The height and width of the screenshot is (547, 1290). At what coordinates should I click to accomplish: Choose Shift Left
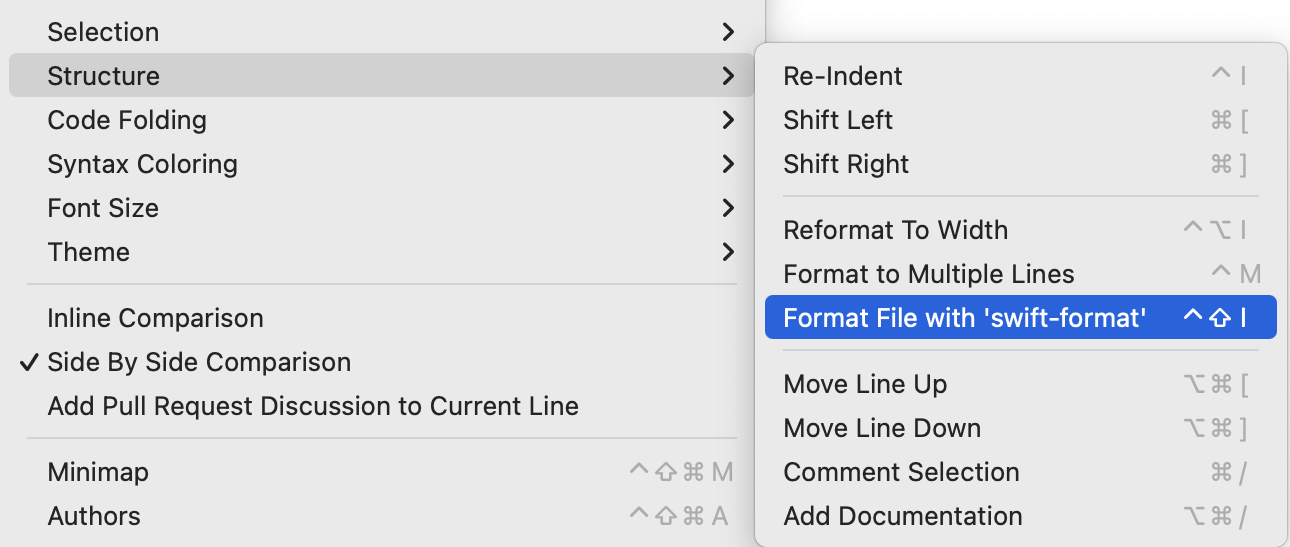[838, 120]
